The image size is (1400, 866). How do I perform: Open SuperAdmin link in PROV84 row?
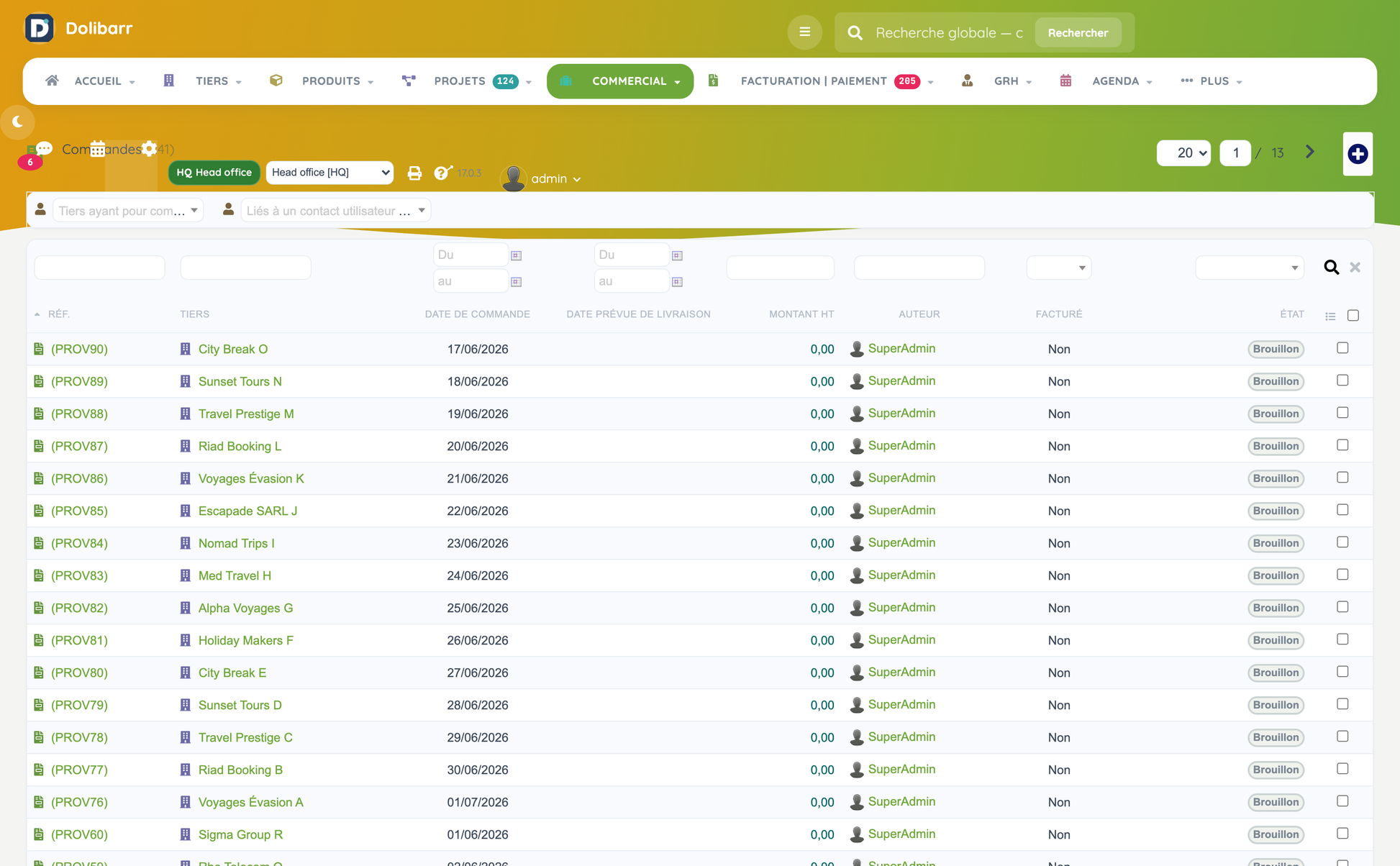pyautogui.click(x=901, y=542)
